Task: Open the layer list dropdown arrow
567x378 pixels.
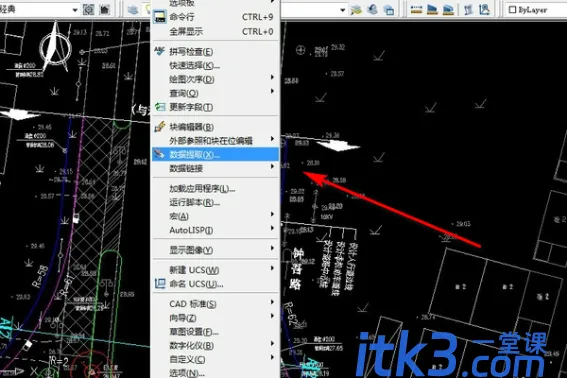Action: [342, 10]
